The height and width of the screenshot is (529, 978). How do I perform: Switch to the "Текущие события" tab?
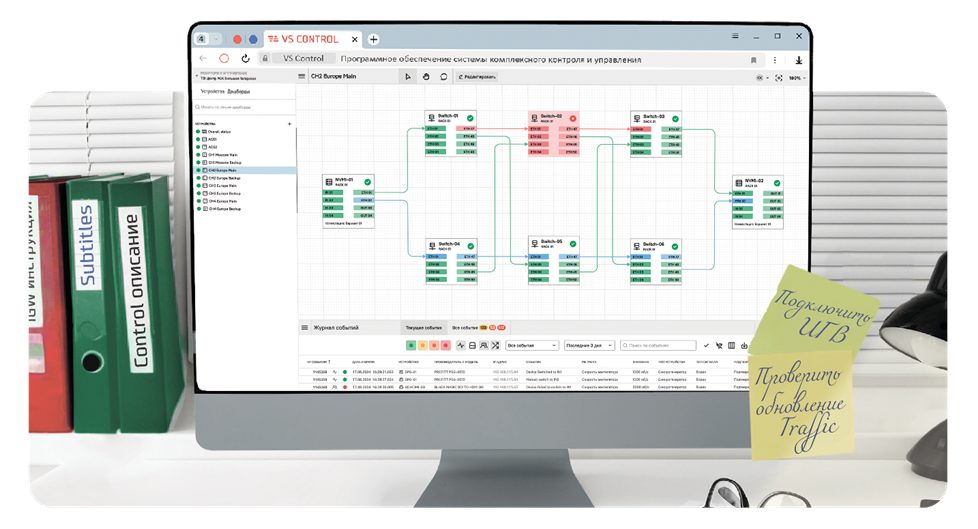tap(422, 327)
